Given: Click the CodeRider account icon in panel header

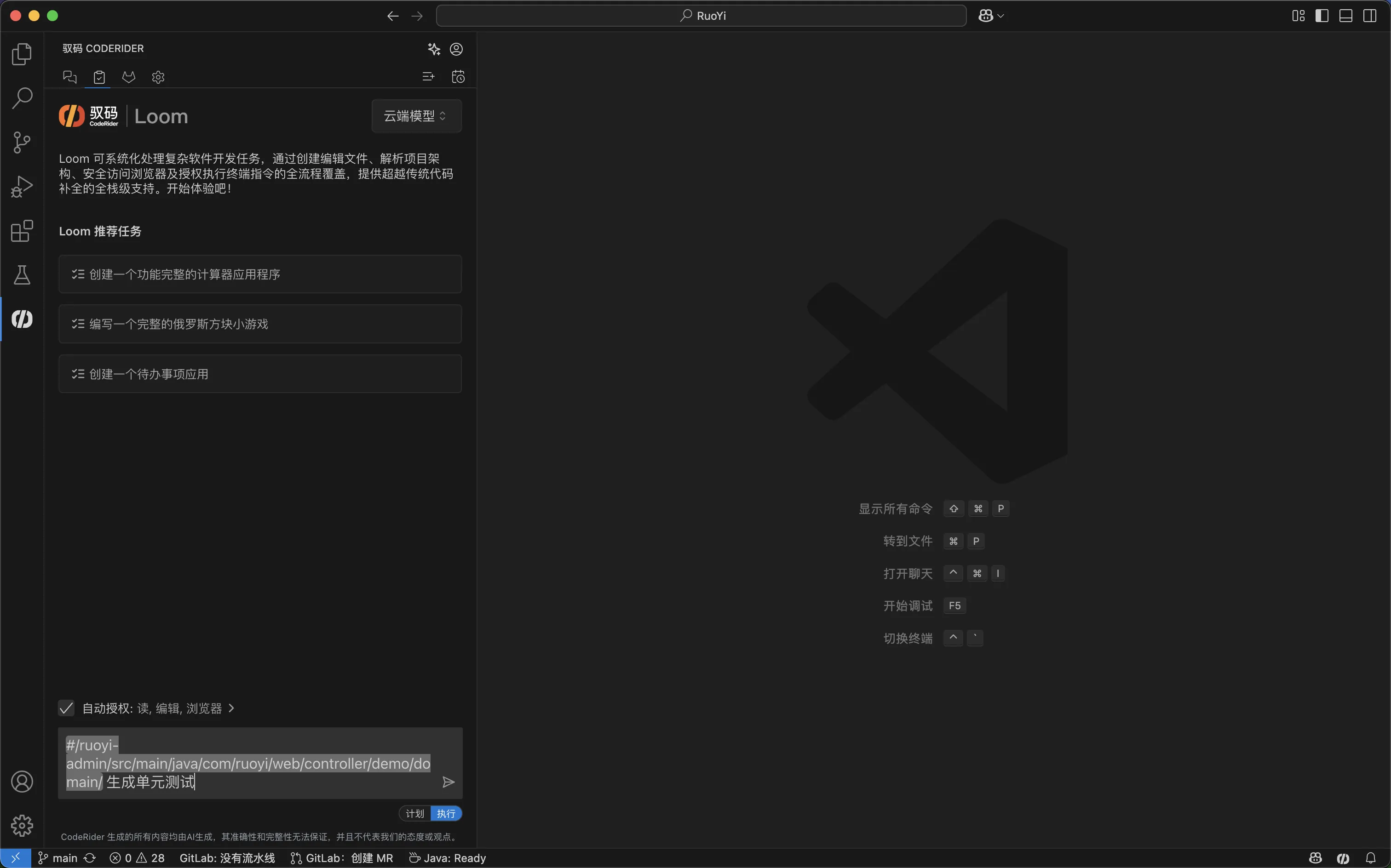Looking at the screenshot, I should 456,49.
